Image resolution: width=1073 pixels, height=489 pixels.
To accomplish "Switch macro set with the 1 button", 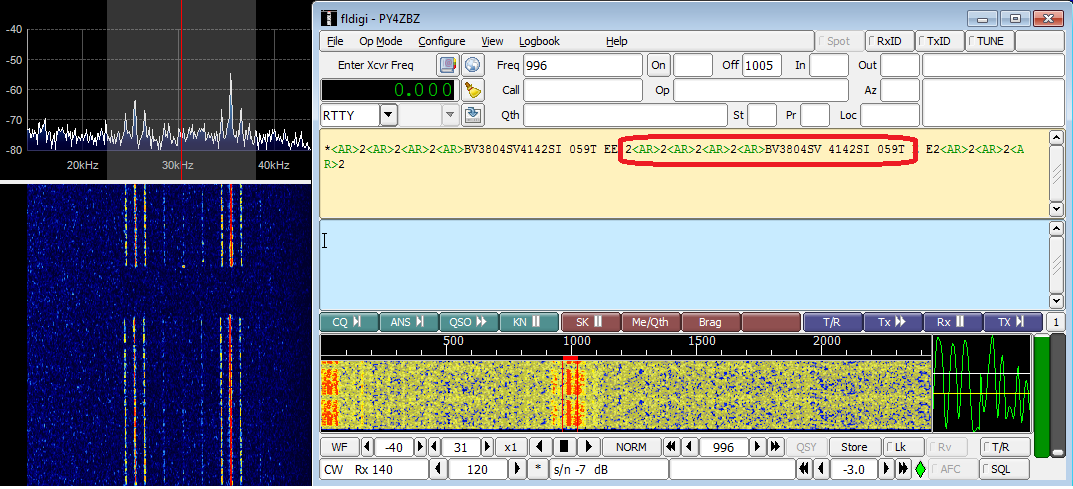I will click(x=1055, y=322).
